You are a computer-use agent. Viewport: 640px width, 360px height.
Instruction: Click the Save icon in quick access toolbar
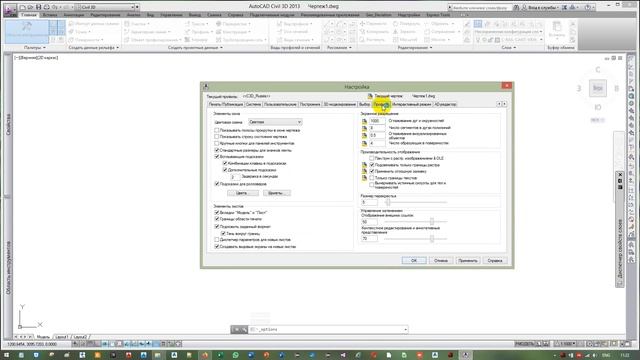38,7
